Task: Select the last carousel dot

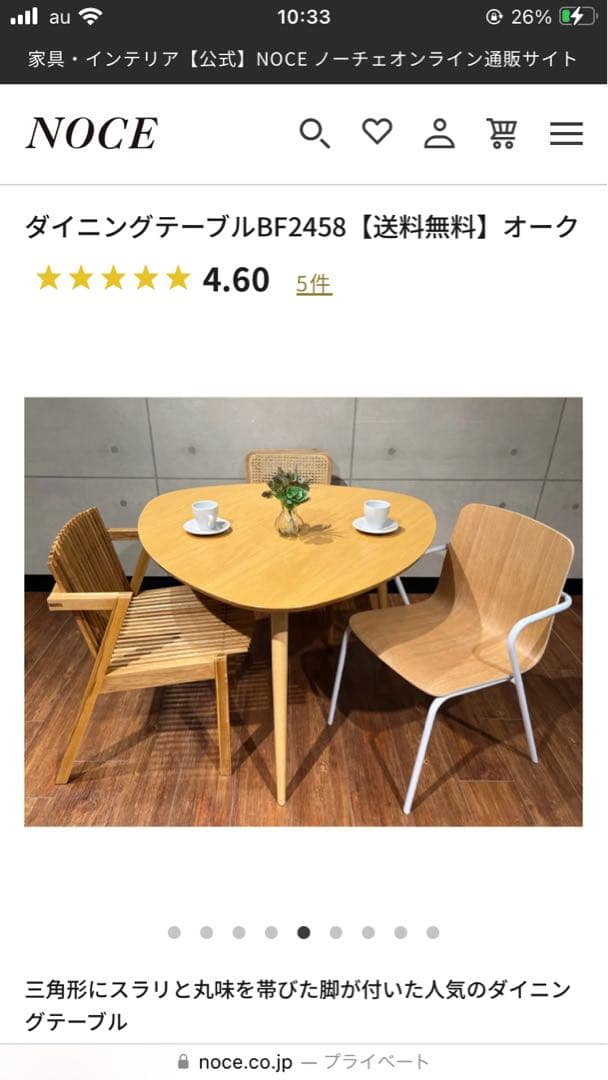Action: pos(432,932)
